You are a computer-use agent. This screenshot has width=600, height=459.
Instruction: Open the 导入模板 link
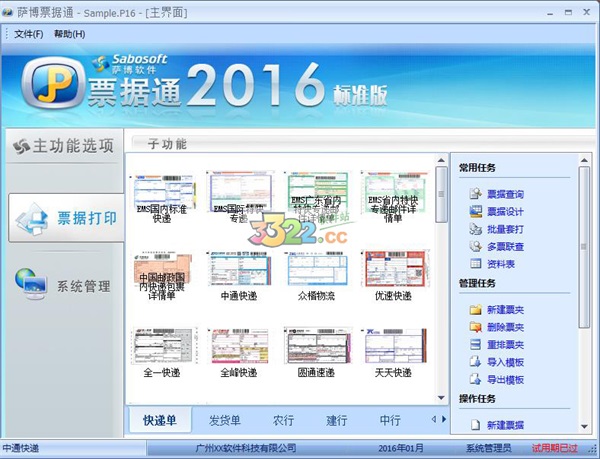505,362
